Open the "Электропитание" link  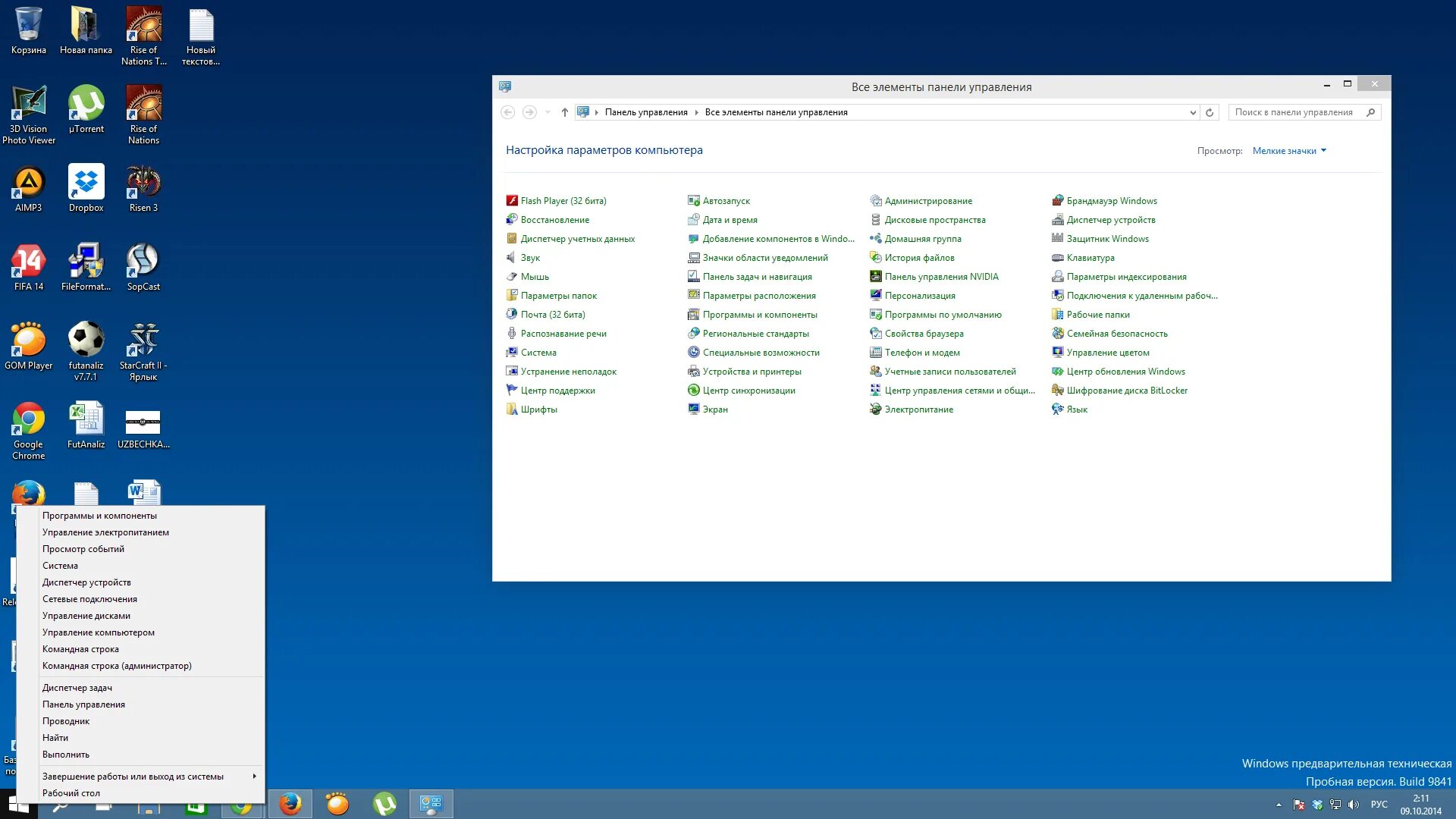(x=918, y=409)
